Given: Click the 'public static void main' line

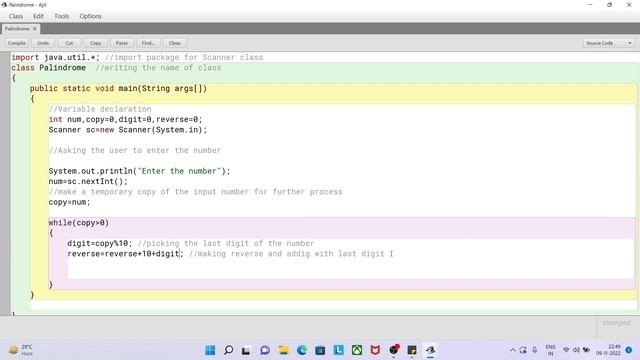Looking at the screenshot, I should coord(118,89).
